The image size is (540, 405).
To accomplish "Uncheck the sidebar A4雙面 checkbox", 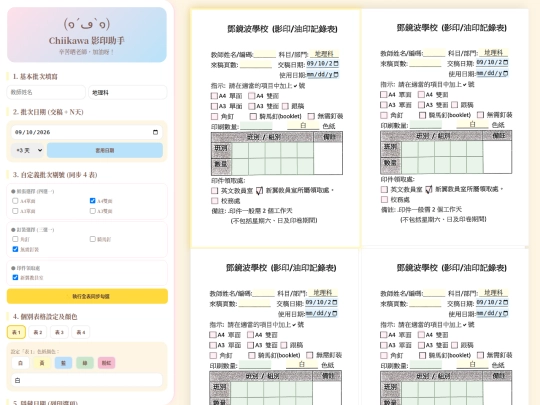I will 92,201.
